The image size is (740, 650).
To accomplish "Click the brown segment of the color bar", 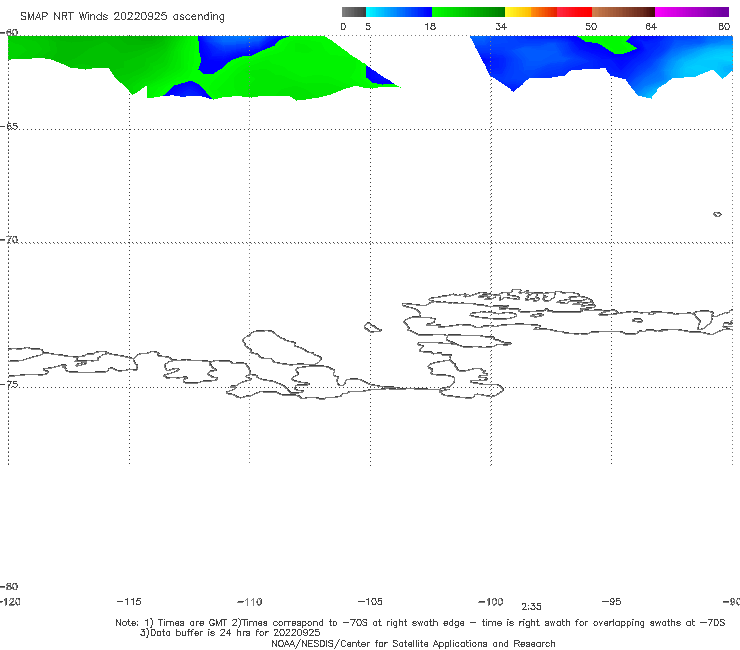I will tap(623, 12).
